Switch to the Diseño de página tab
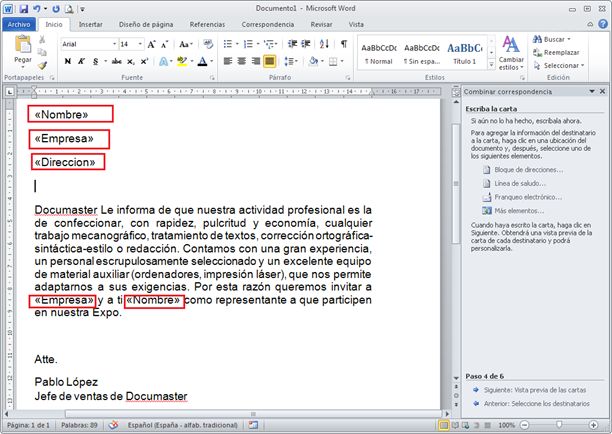 pyautogui.click(x=146, y=25)
